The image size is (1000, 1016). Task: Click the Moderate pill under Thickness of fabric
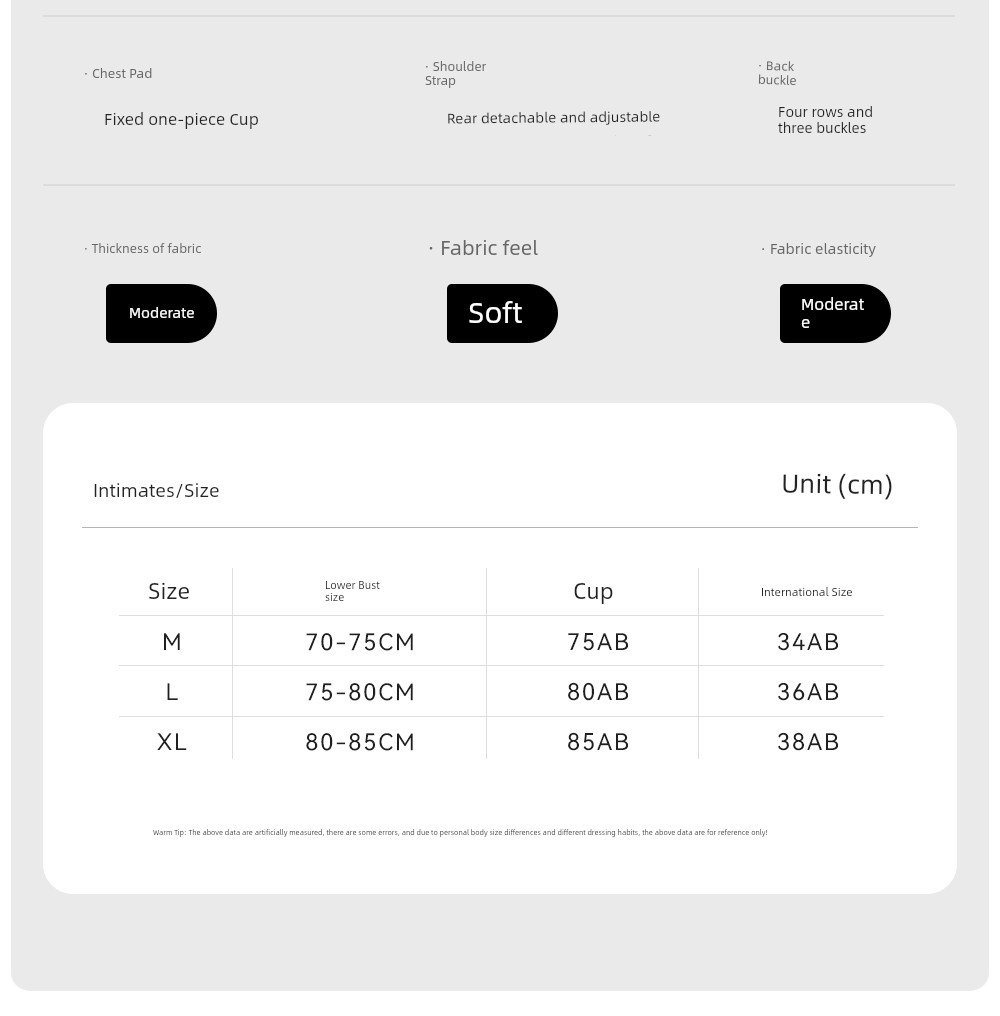[161, 313]
